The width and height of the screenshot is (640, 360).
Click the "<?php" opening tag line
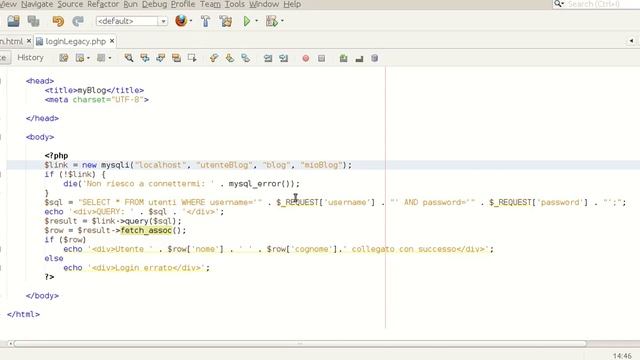(56, 156)
